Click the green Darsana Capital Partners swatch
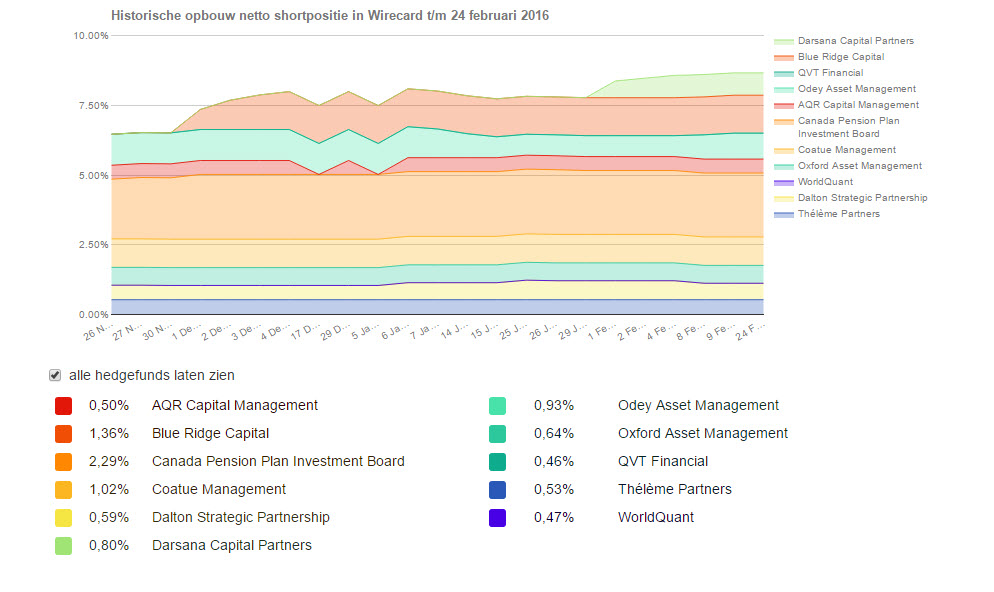 (x=62, y=545)
